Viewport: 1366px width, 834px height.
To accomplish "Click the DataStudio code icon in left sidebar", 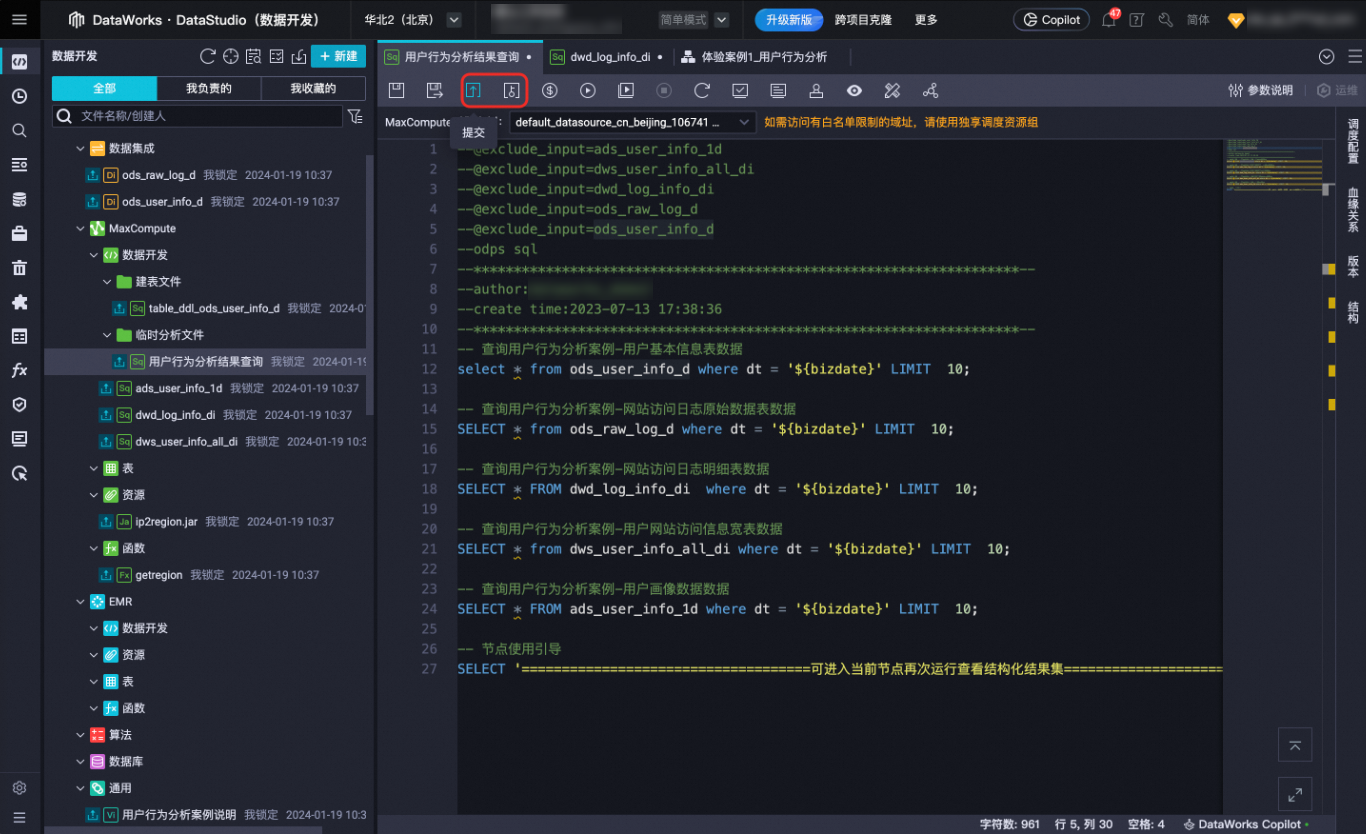I will (19, 62).
